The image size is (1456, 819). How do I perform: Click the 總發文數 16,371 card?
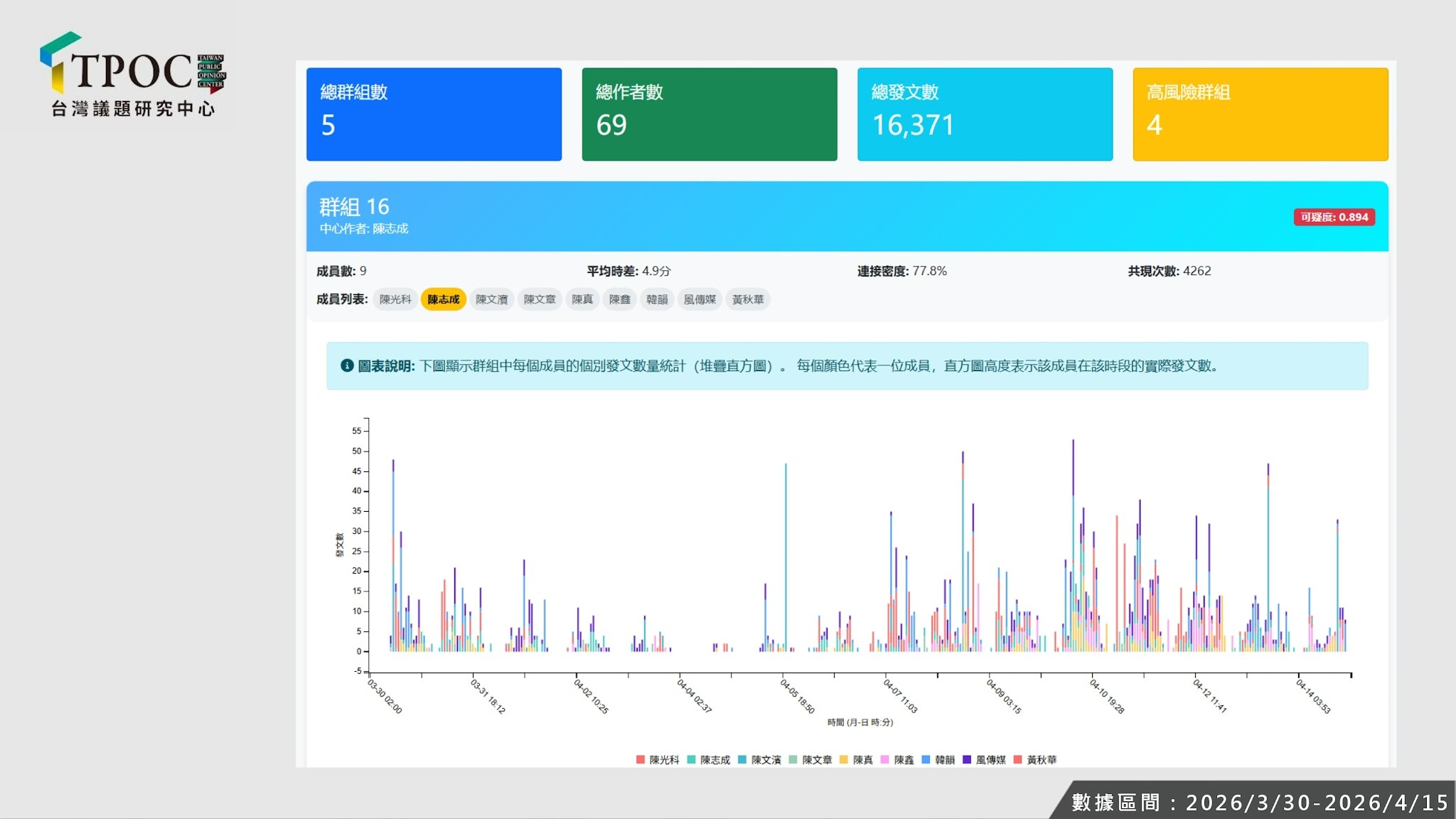(x=985, y=114)
